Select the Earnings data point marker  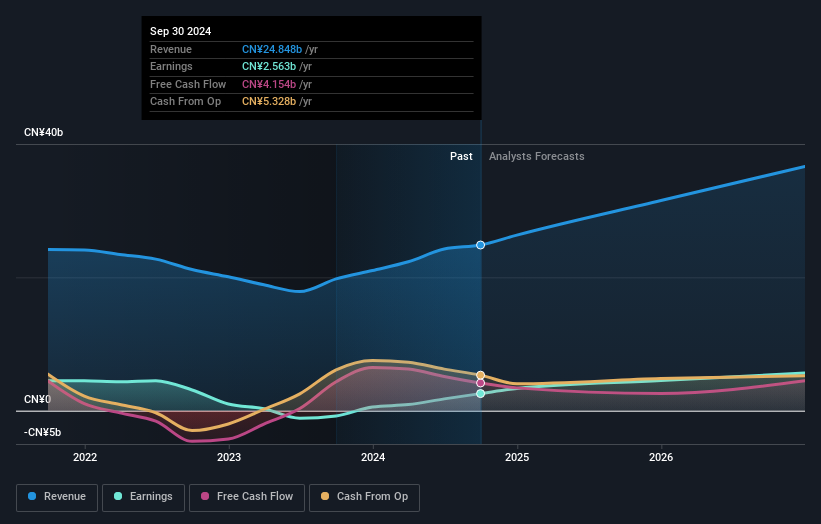480,394
